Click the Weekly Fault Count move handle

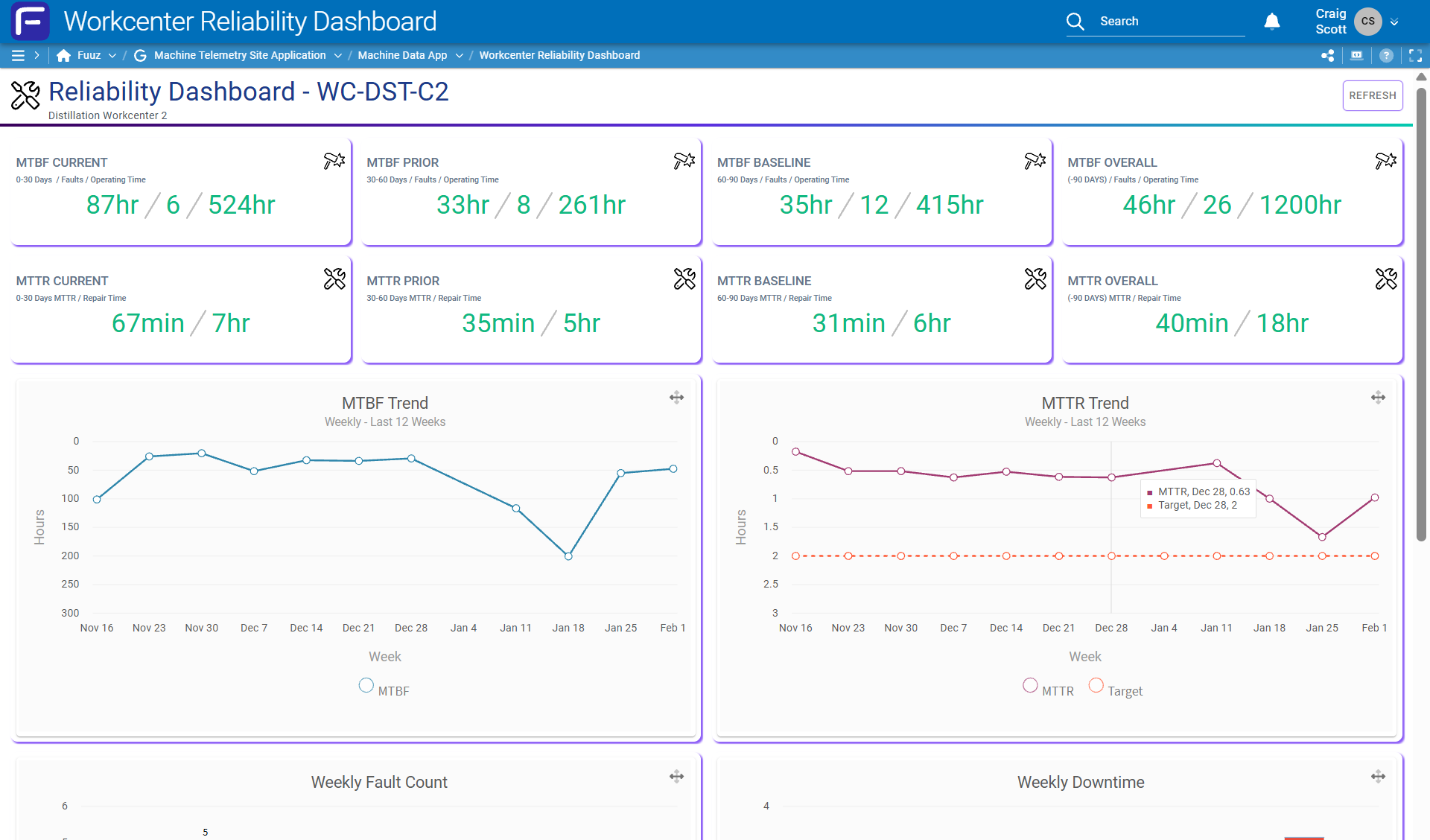pos(676,777)
